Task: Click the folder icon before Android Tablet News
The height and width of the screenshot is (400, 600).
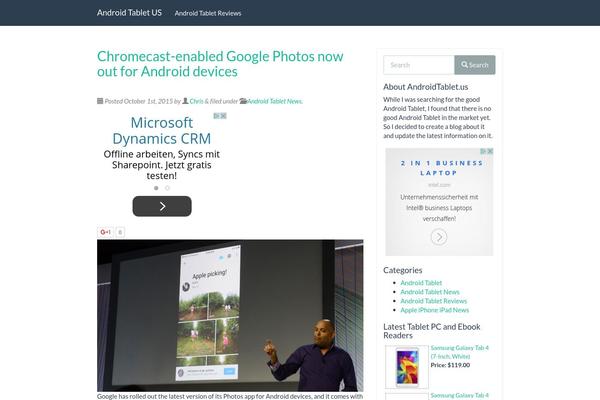Action: click(x=243, y=101)
